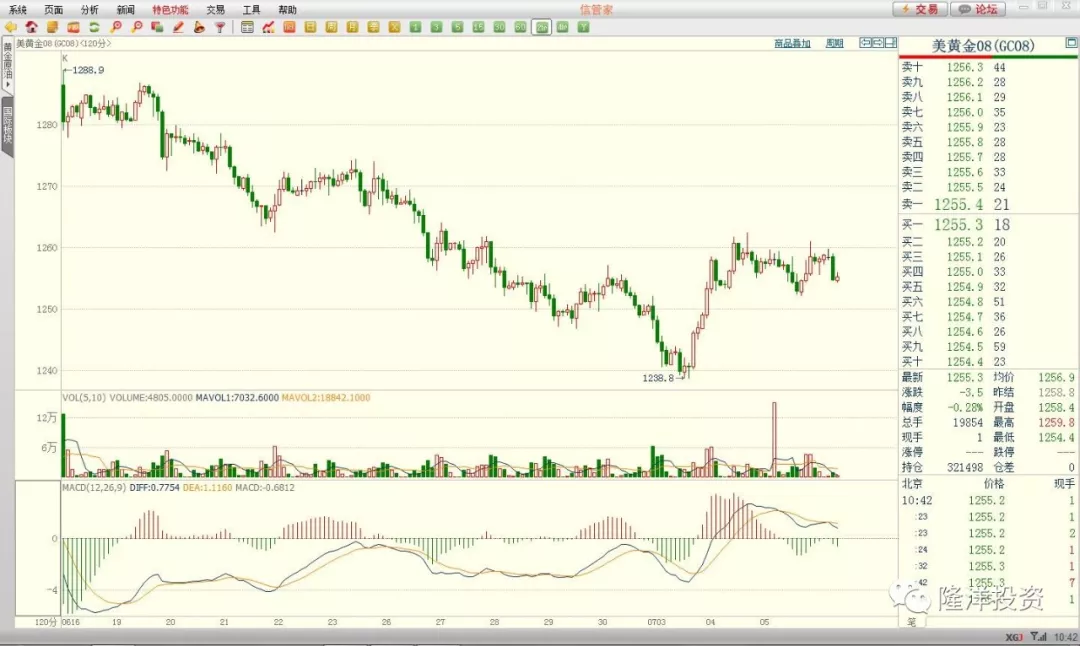Click the yellow stacked pages icon

tap(52, 27)
